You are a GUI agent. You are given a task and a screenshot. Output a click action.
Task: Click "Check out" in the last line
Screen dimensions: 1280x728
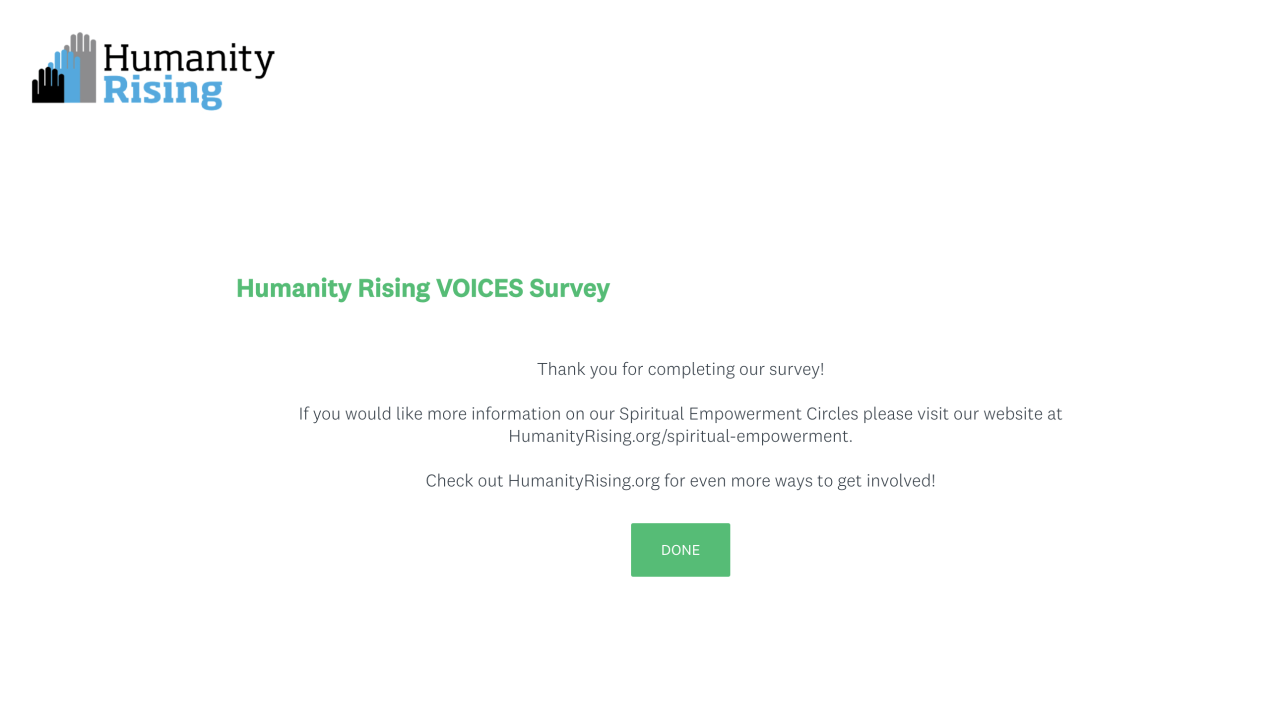[x=464, y=481]
